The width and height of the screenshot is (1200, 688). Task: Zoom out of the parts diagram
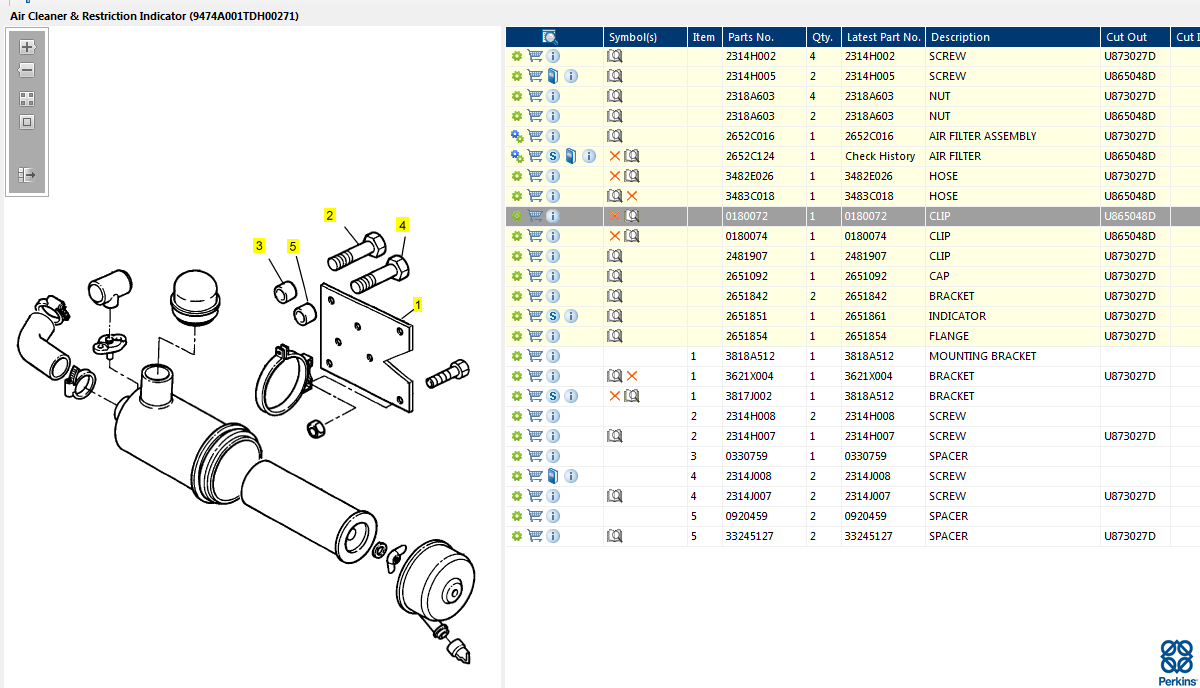pos(27,71)
